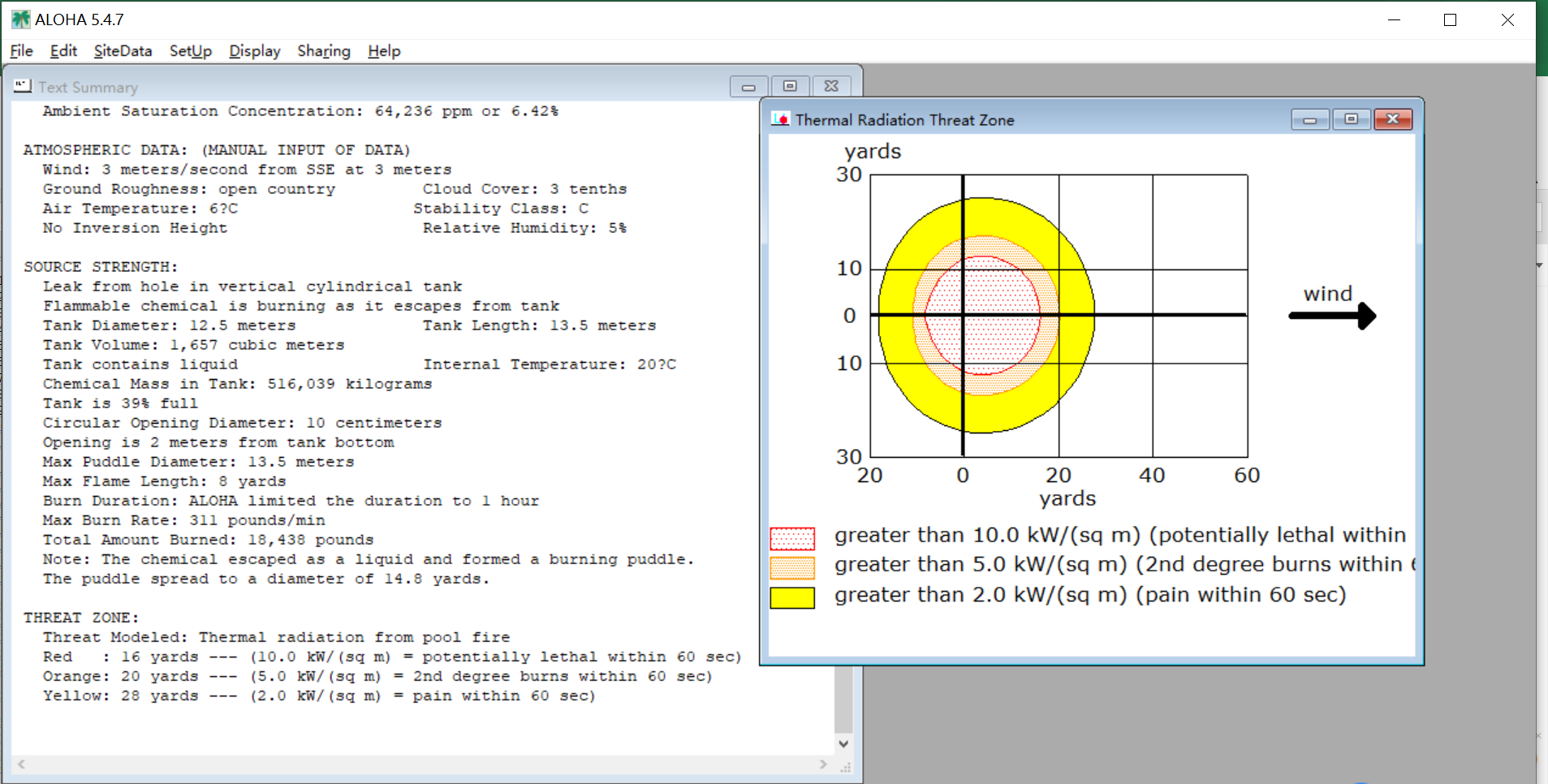This screenshot has width=1548, height=784.
Task: Click the Text Summary window icon
Action: click(23, 86)
